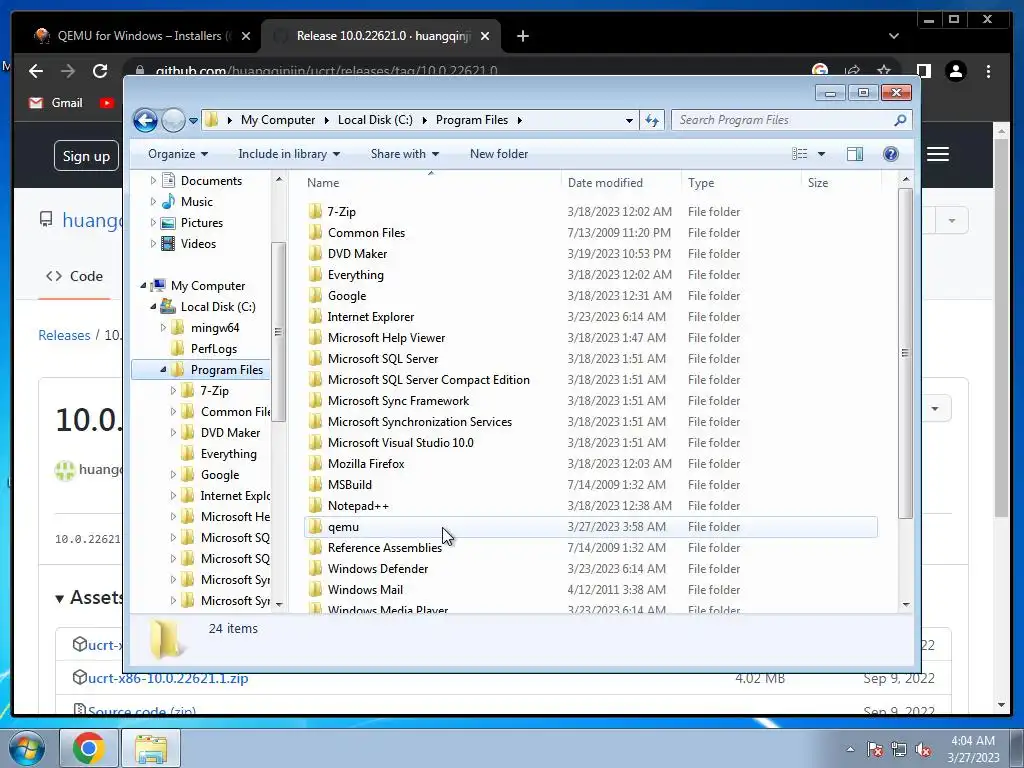Open the Share with menu
This screenshot has width=1024, height=768.
click(x=404, y=154)
